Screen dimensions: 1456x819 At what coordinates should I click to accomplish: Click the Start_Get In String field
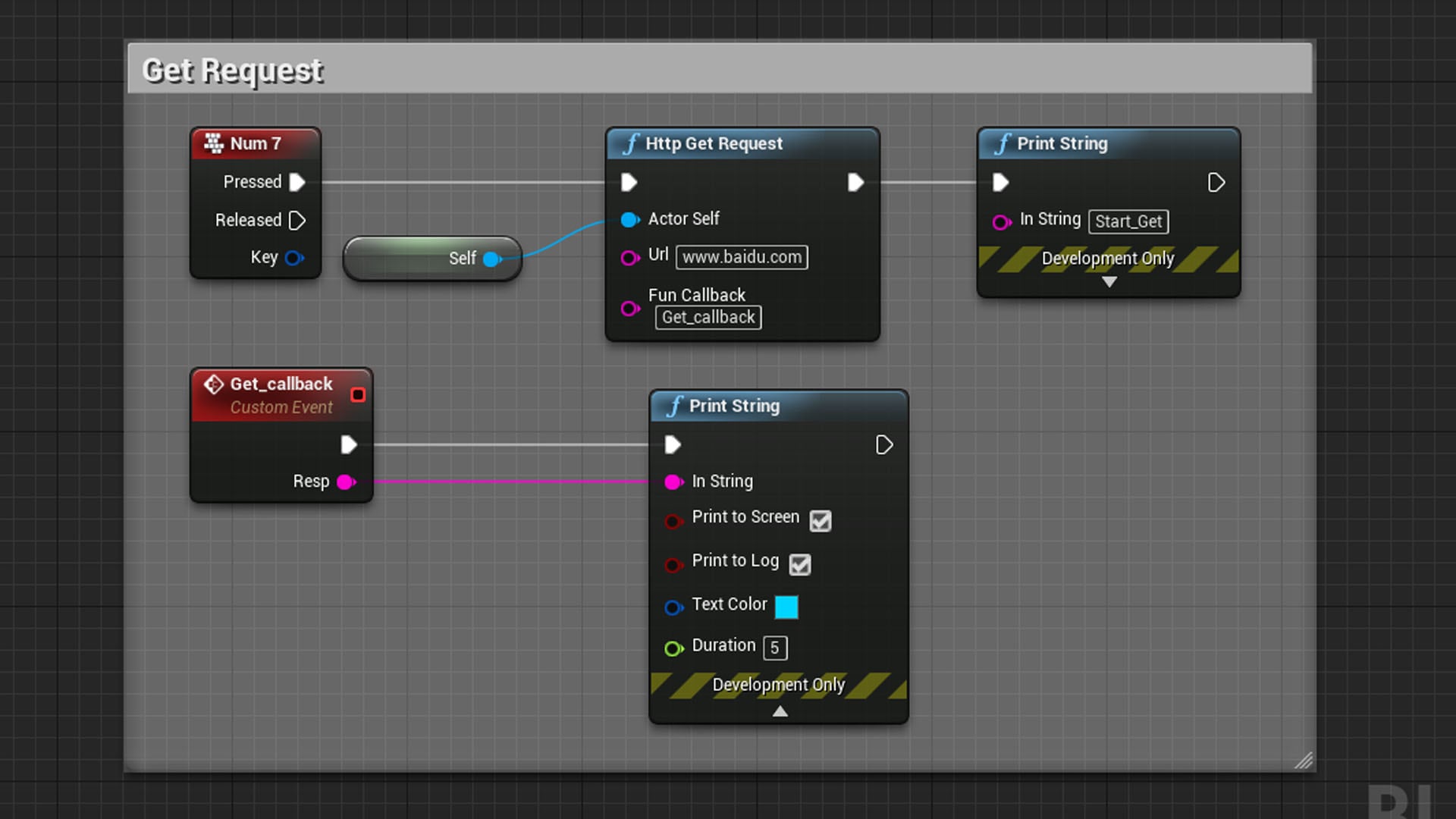coord(1128,221)
